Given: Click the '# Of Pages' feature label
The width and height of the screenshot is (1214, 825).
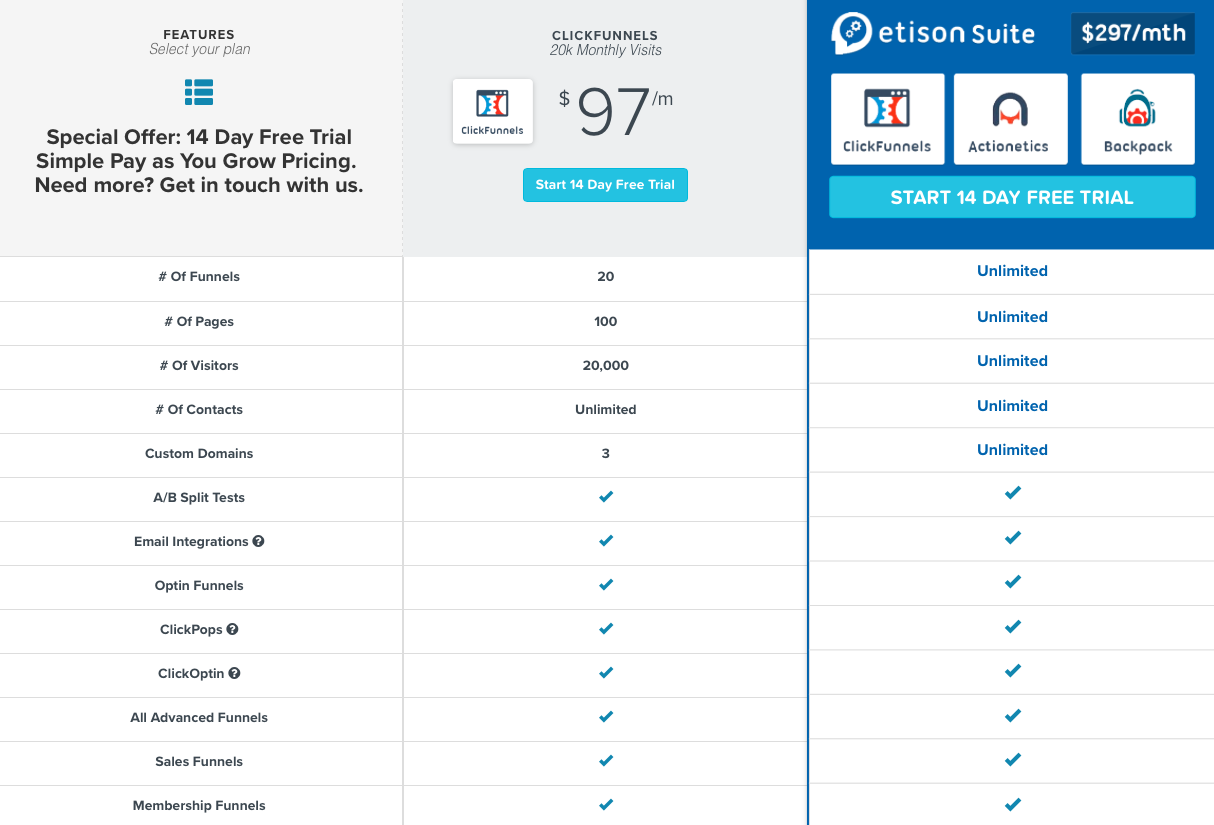Looking at the screenshot, I should (x=199, y=322).
